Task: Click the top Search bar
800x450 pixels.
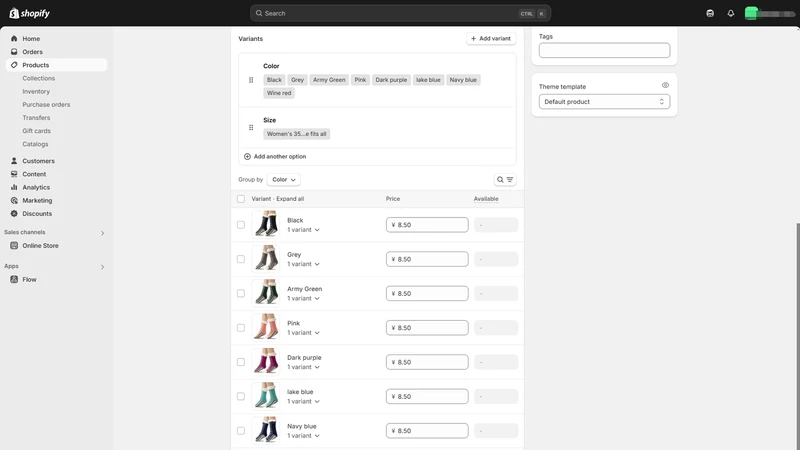Action: (400, 13)
